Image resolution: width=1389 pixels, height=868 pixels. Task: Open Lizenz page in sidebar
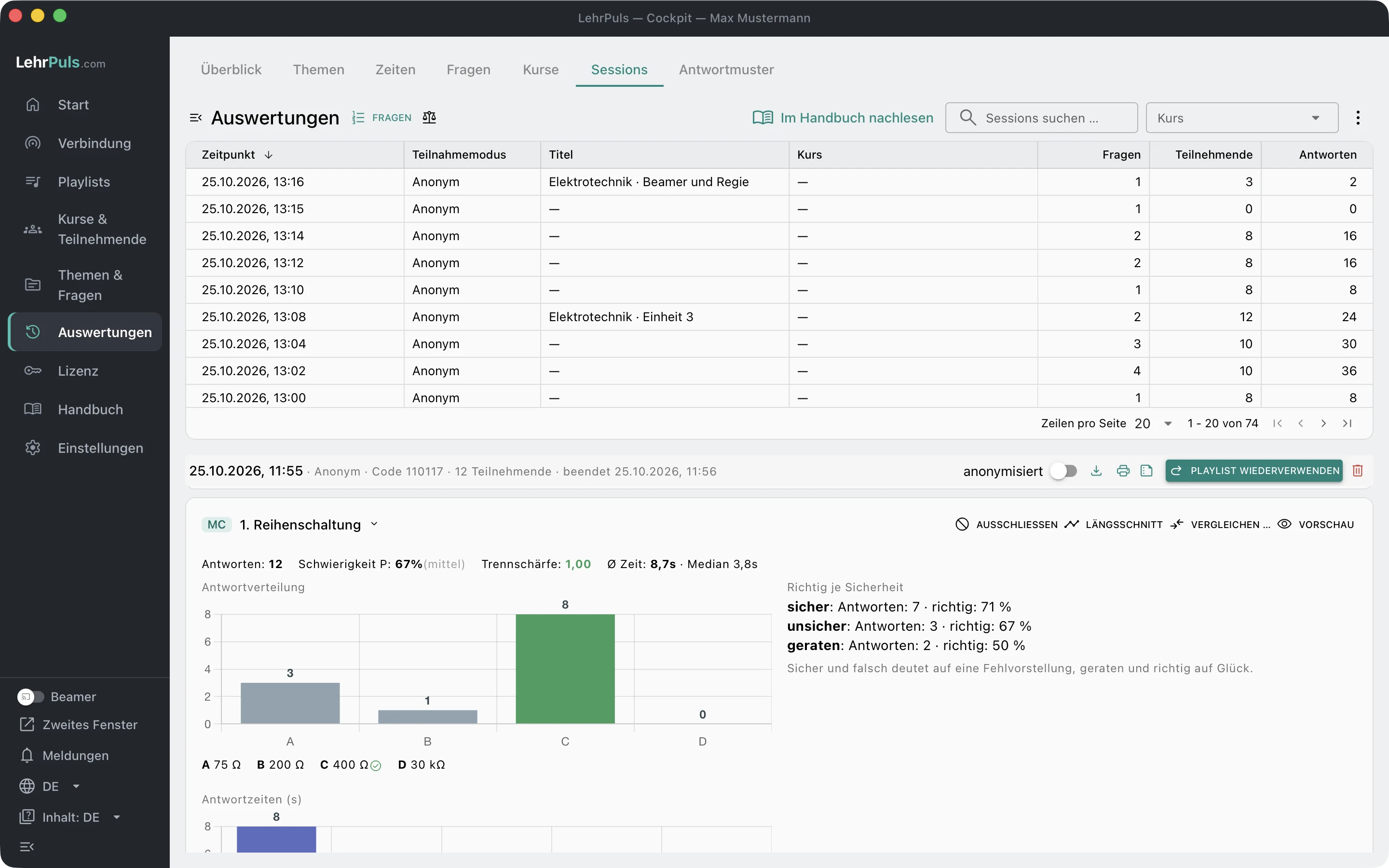click(85, 371)
